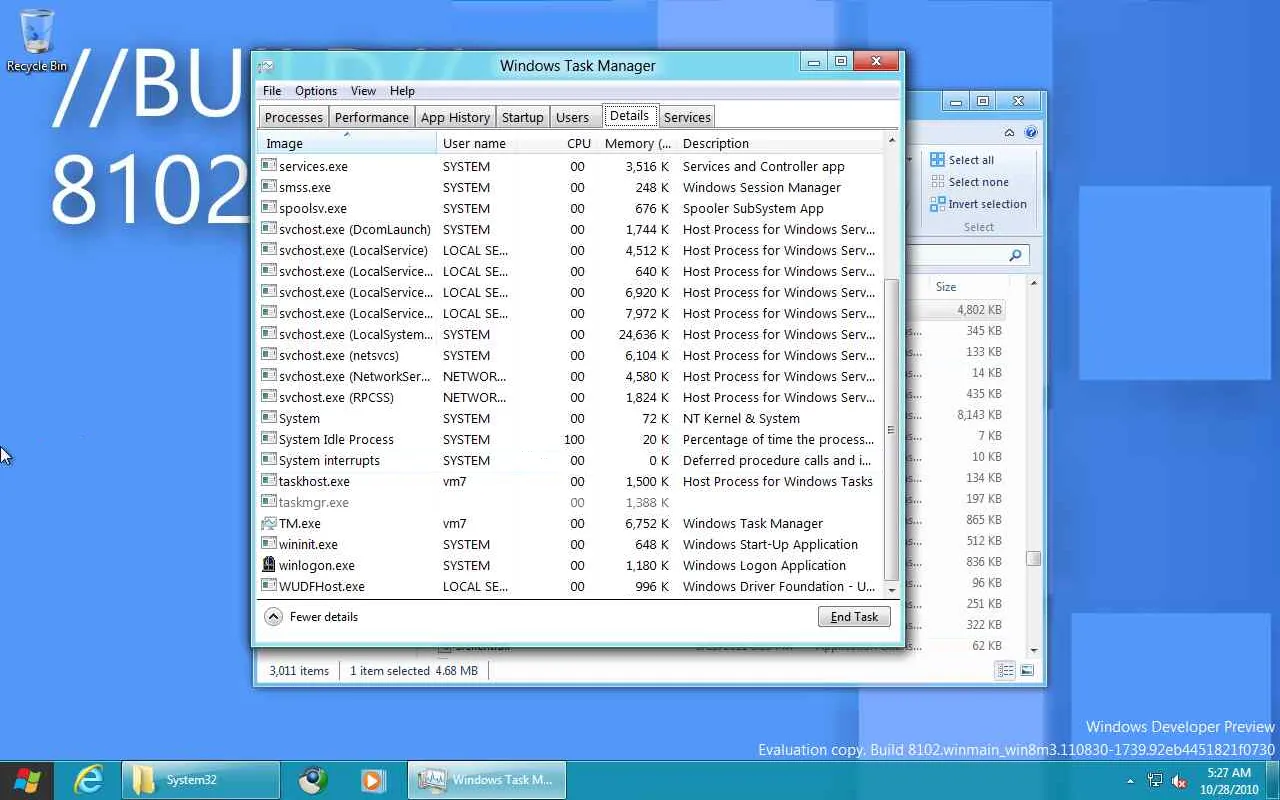Image resolution: width=1280 pixels, height=800 pixels.
Task: Click the globe icon pinned on the taskbar
Action: tap(313, 780)
